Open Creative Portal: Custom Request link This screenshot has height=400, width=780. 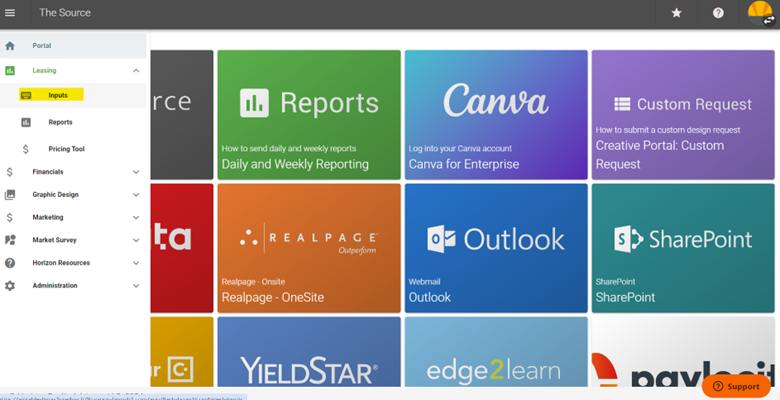pyautogui.click(x=660, y=155)
